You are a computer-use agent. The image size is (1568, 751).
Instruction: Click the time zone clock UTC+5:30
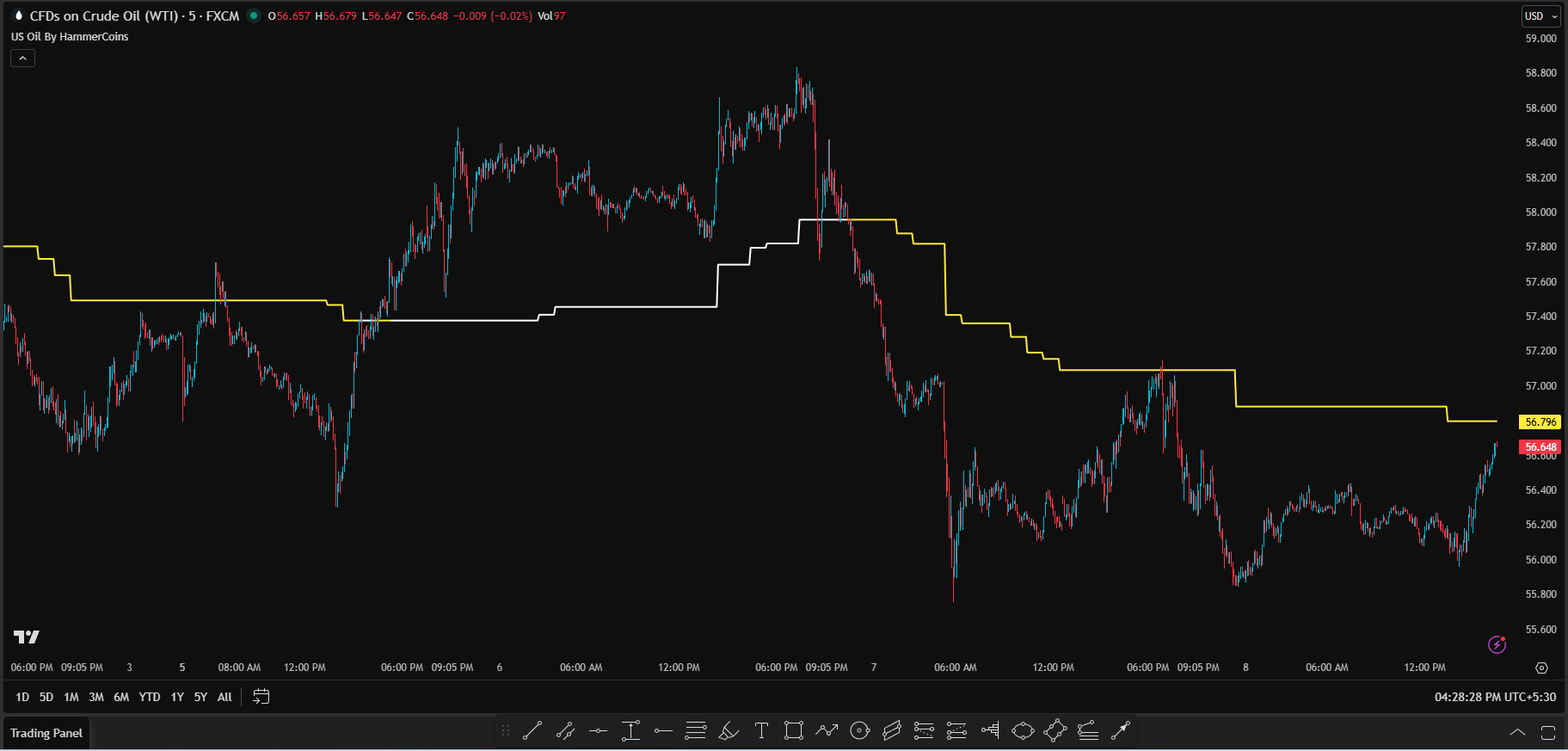point(1495,697)
